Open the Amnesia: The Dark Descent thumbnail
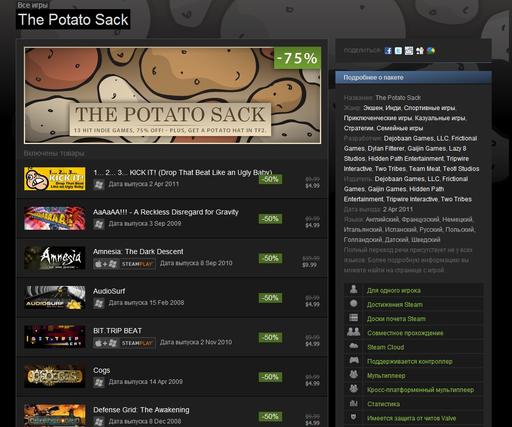The width and height of the screenshot is (512, 427). coord(55,258)
